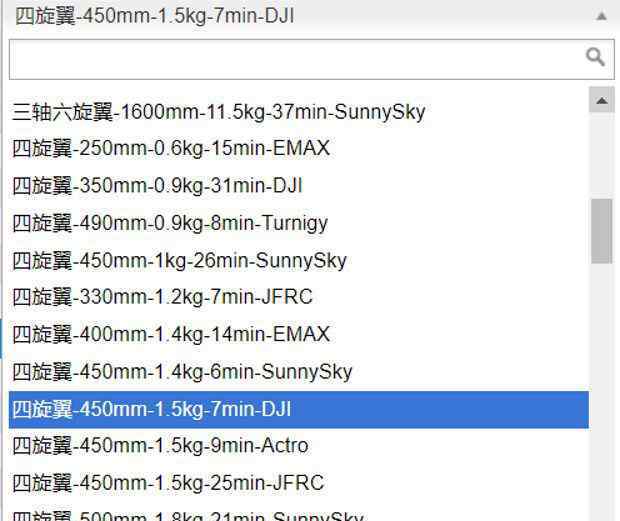This screenshot has height=521, width=620.
Task: Click the scrollbar up arrow
Action: click(x=602, y=101)
